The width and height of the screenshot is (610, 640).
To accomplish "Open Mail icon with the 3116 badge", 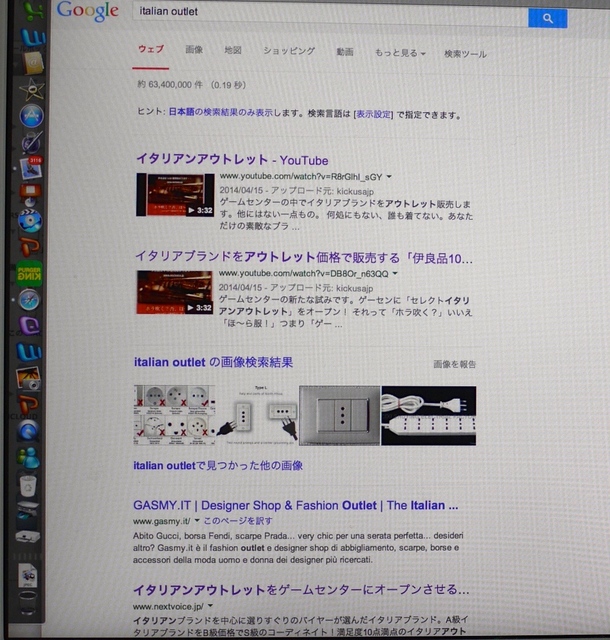I will click(x=31, y=168).
